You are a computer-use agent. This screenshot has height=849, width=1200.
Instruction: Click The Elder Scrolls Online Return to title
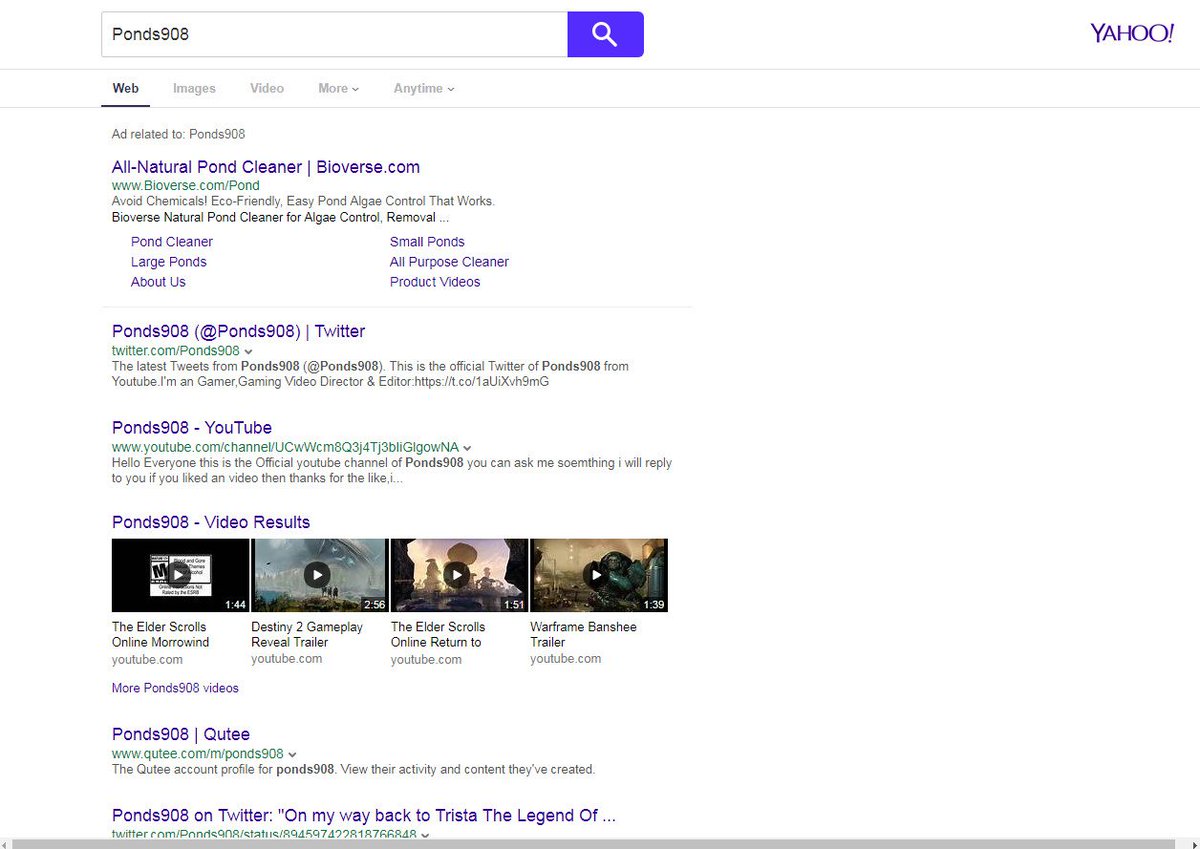coord(438,635)
